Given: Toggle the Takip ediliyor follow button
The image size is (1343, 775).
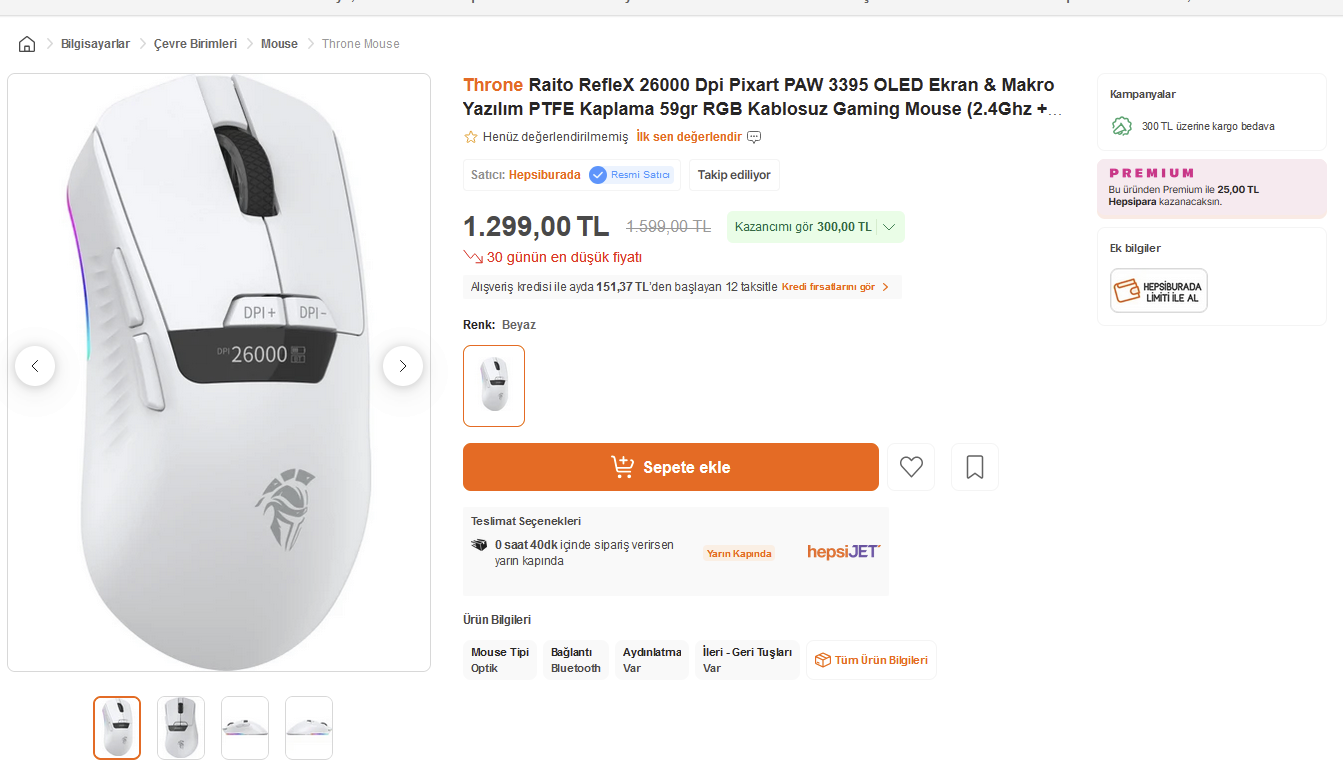Looking at the screenshot, I should pyautogui.click(x=734, y=175).
